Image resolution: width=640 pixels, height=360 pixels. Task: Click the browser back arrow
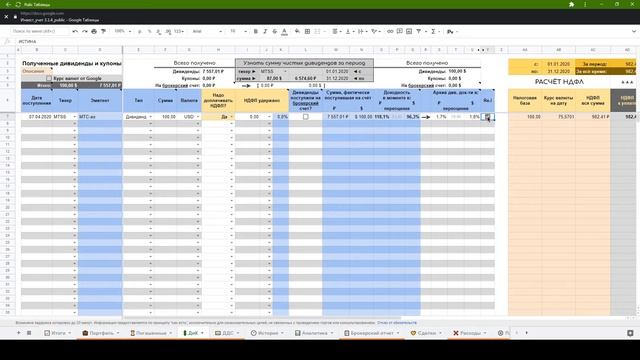point(8,4)
